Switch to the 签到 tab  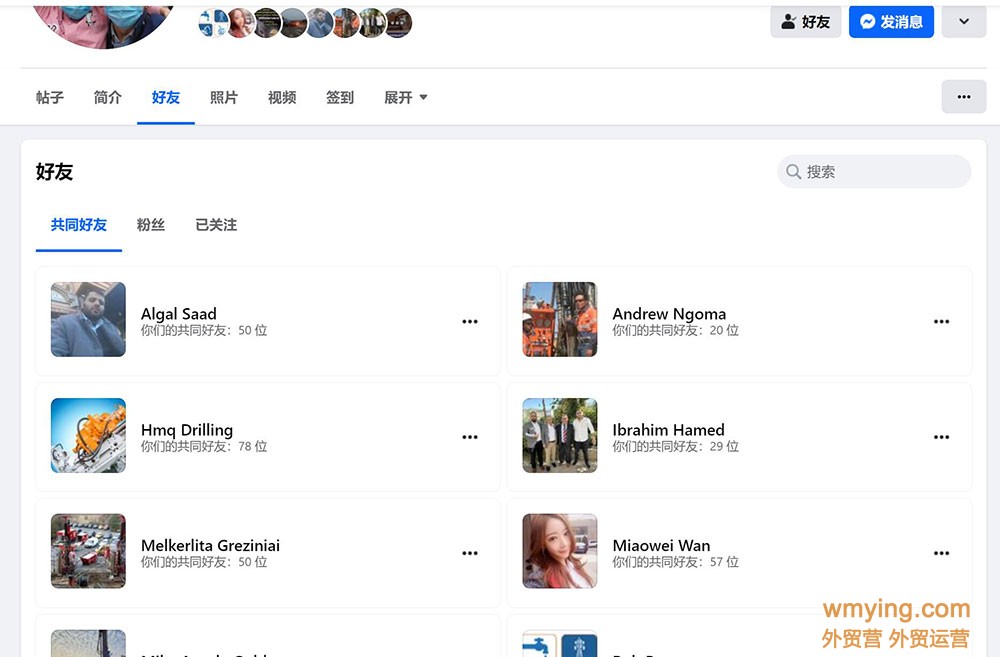(x=340, y=98)
